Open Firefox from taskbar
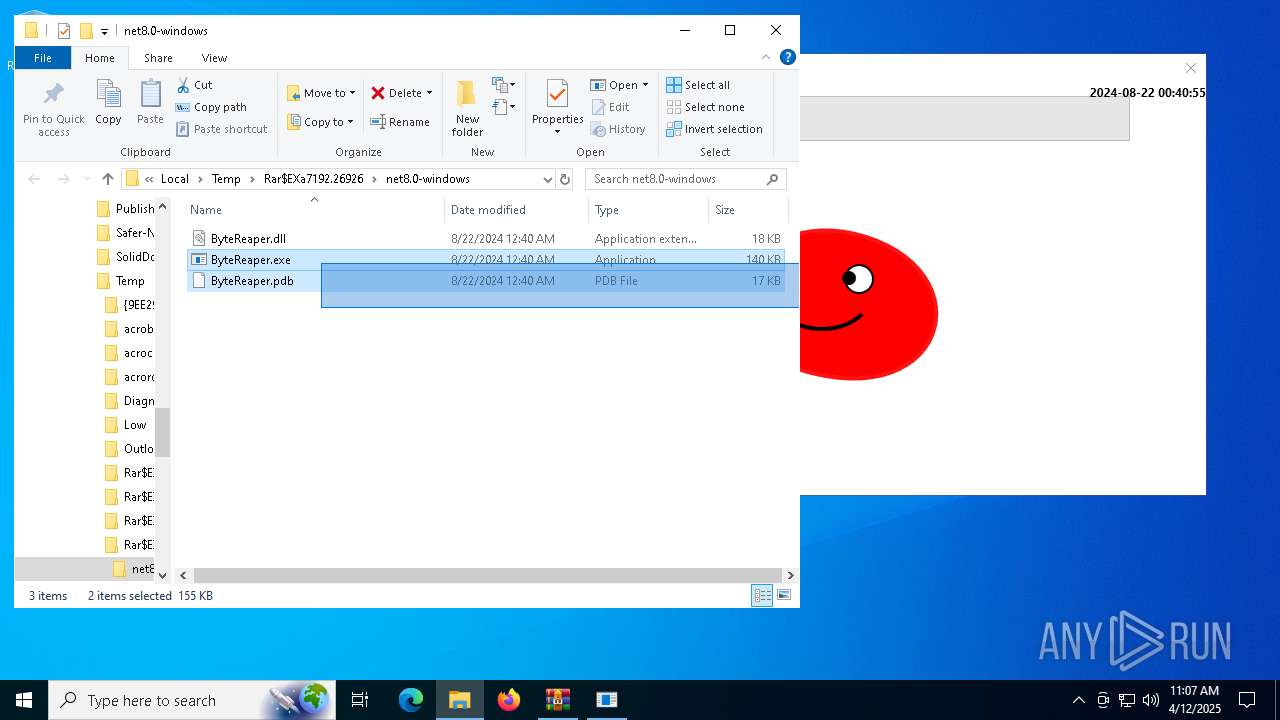 click(509, 700)
